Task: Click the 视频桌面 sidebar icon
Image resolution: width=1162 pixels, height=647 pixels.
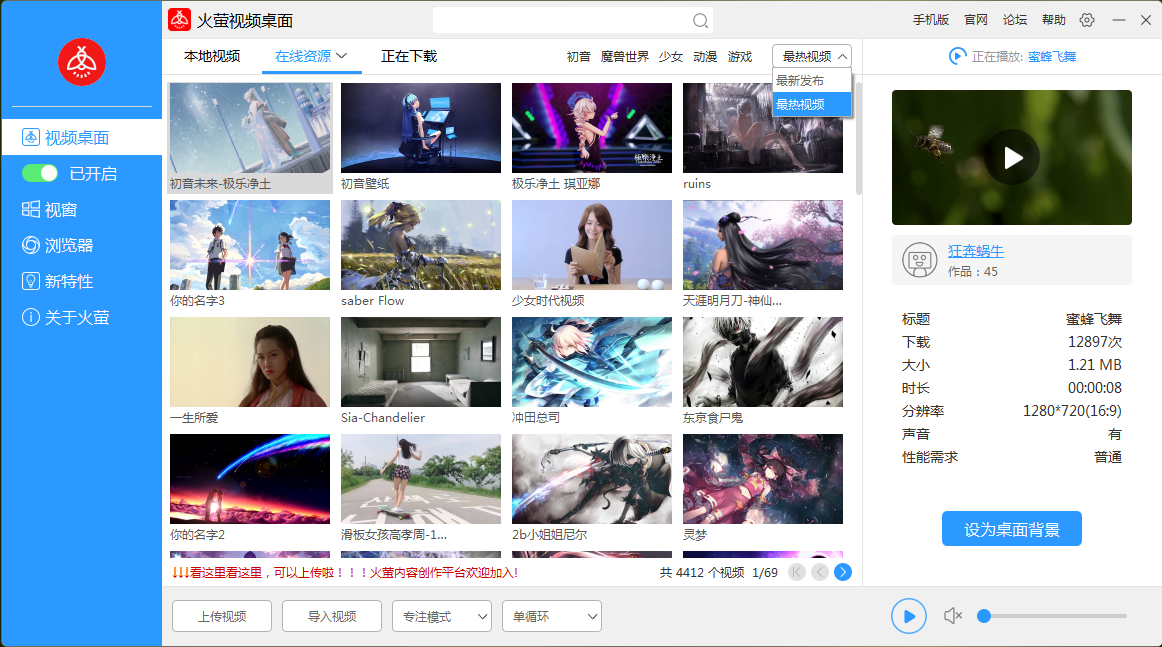Action: coord(30,138)
